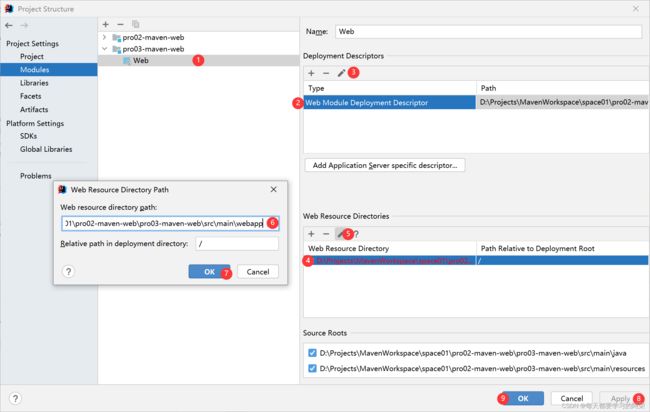Click the pro03-maven-web module folder icon
650x412 pixels.
tap(117, 49)
